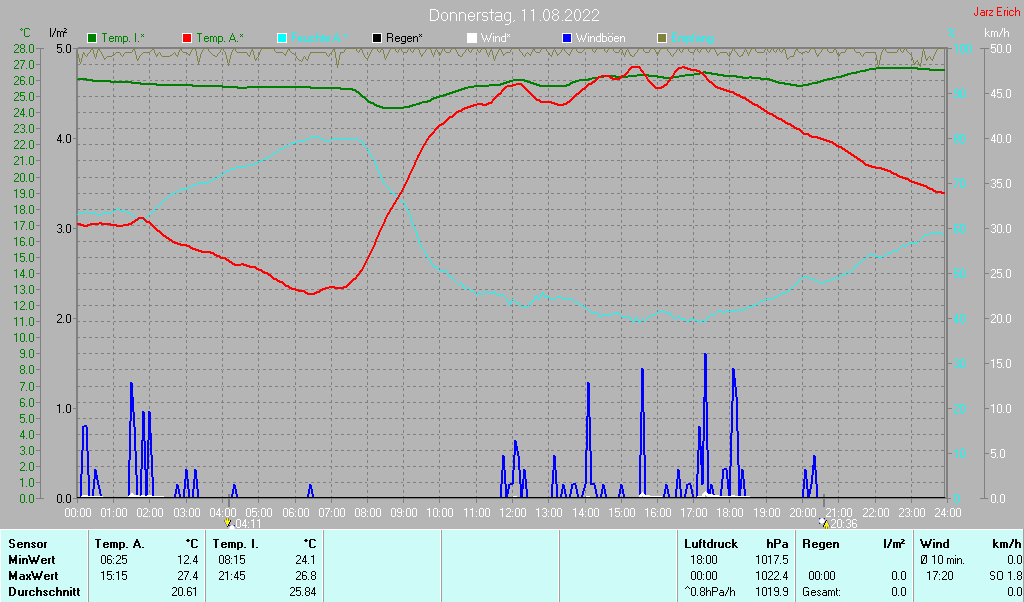Image resolution: width=1024 pixels, height=602 pixels.
Task: Click the blue Windböen legend square
Action: coord(566,38)
